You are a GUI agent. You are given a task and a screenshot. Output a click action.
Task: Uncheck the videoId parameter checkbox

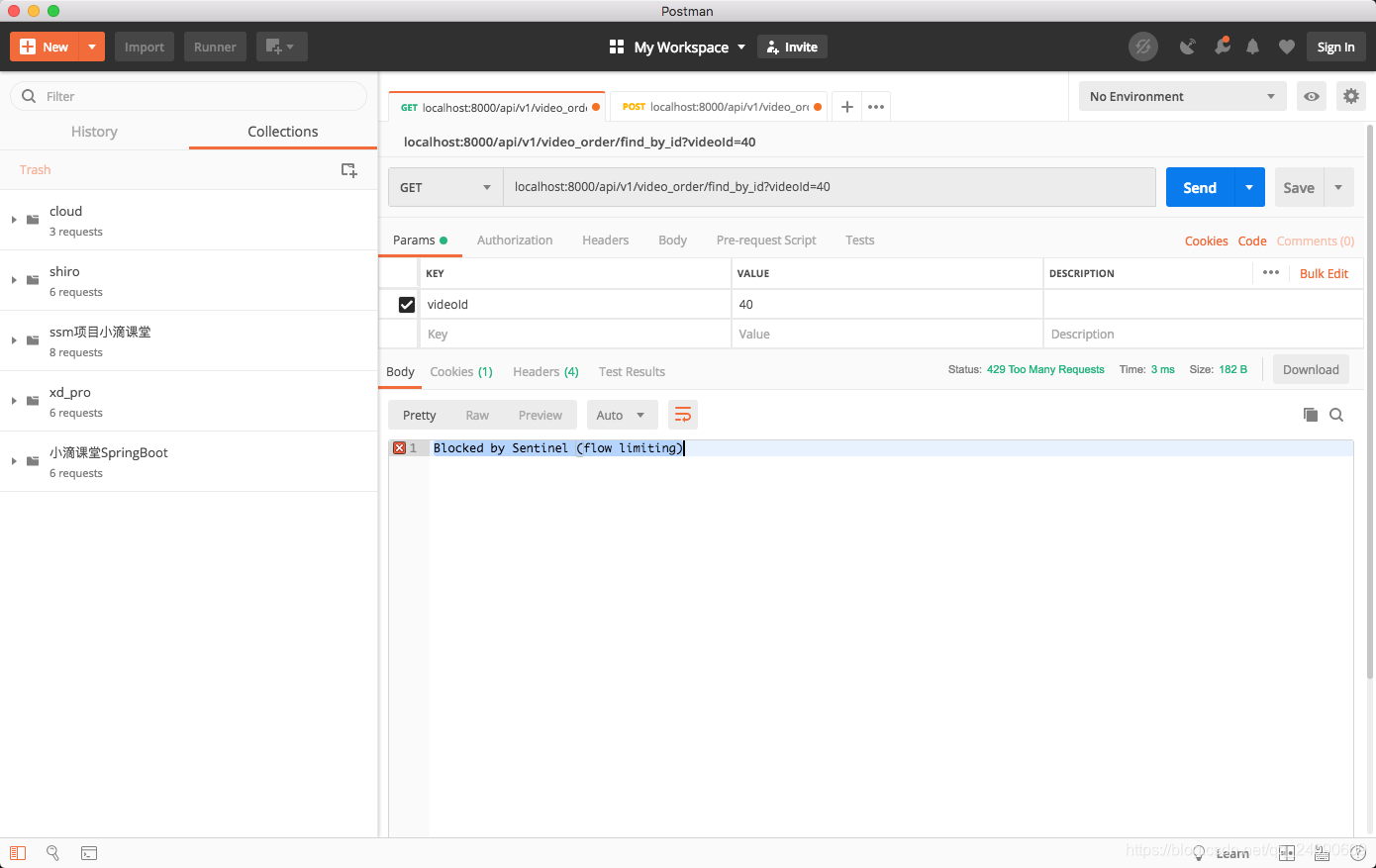[406, 304]
